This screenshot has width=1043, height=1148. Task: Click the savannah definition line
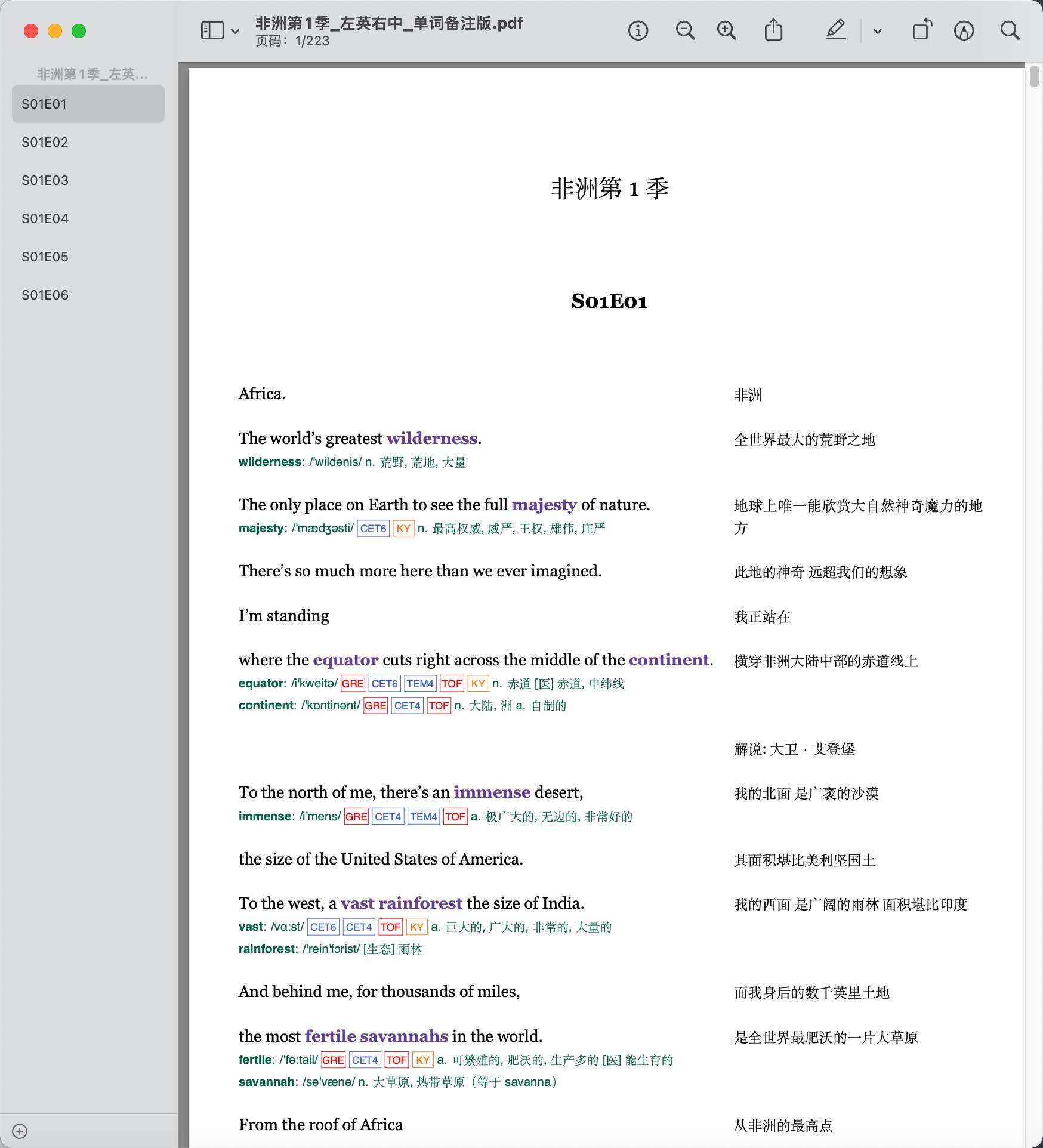(x=398, y=1082)
